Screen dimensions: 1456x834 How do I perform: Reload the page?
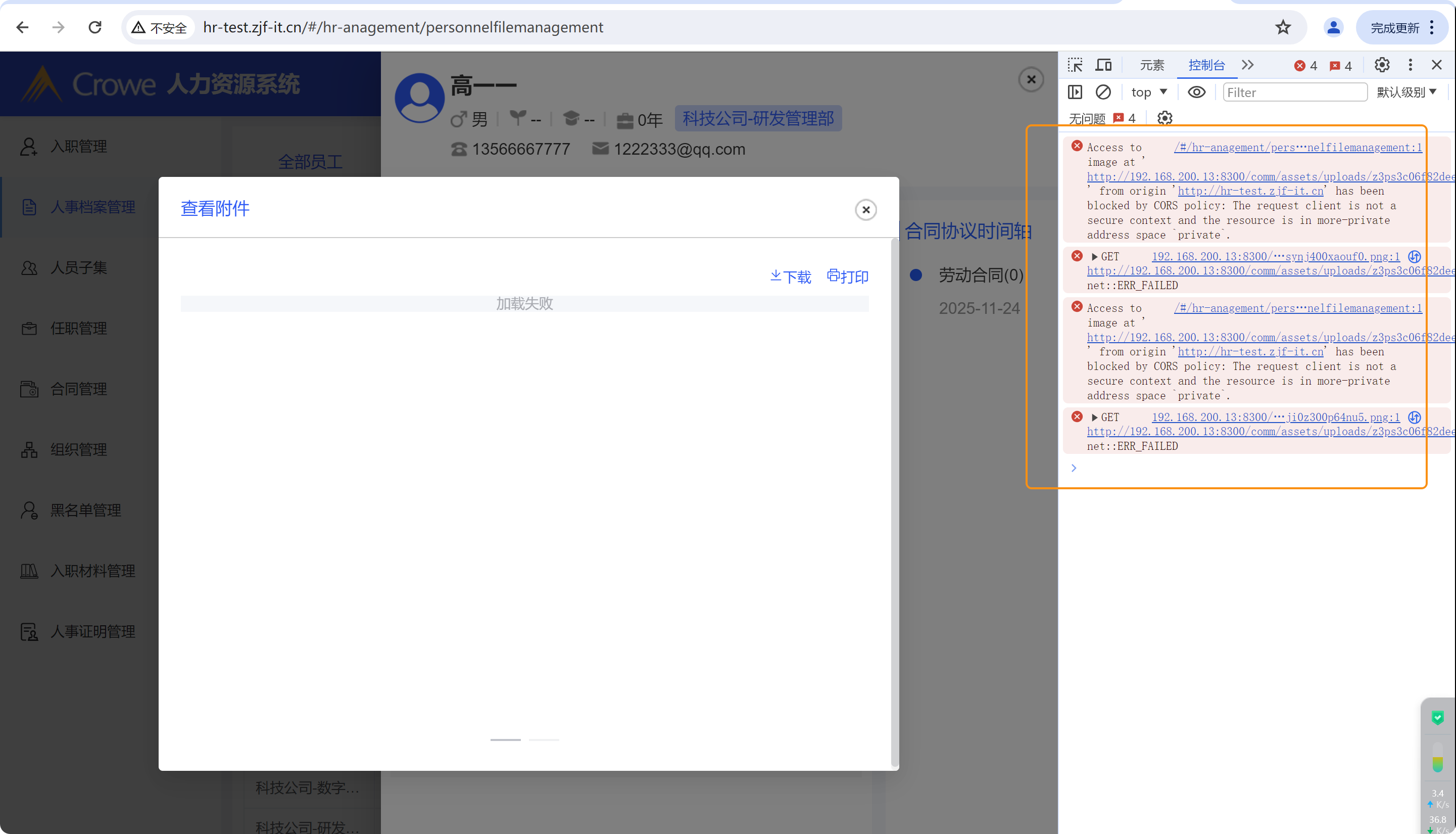[x=95, y=27]
